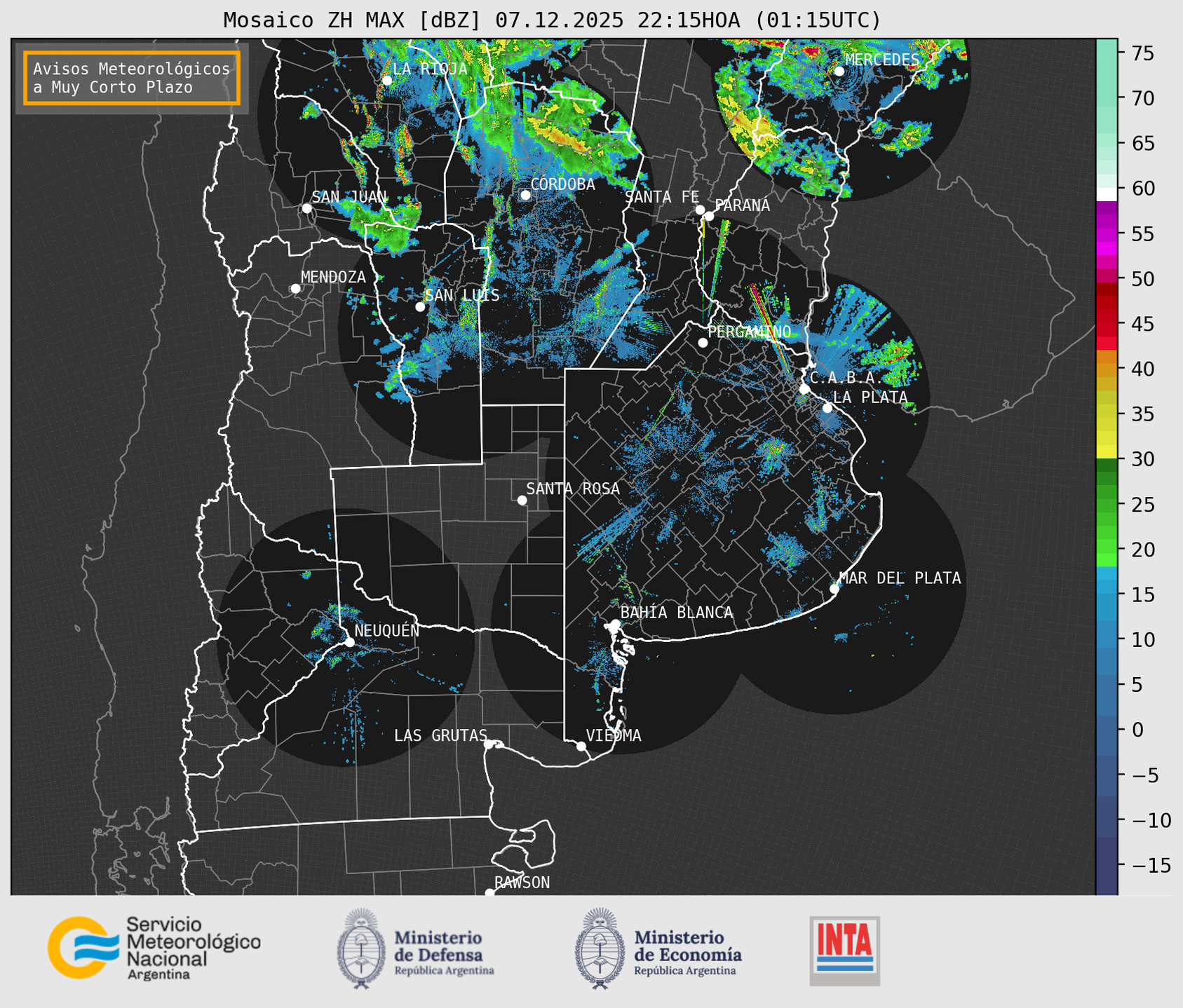Click the NEUQUÉN map label
Viewport: 1183px width, 1008px height.
386,630
